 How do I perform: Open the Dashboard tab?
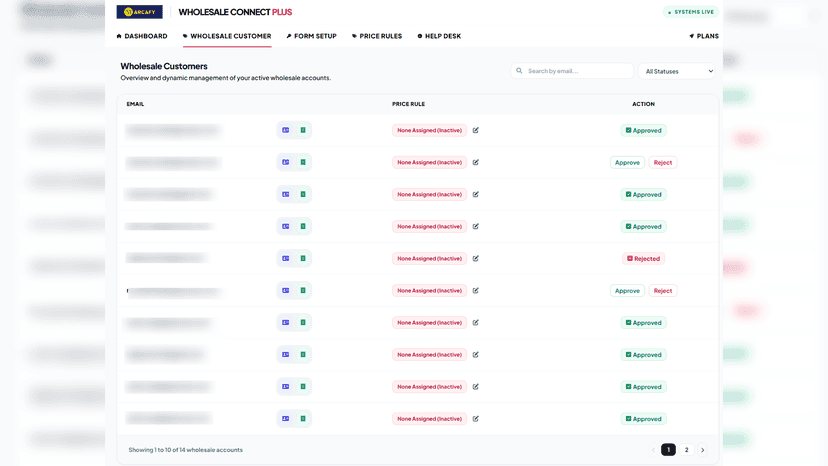(x=142, y=36)
